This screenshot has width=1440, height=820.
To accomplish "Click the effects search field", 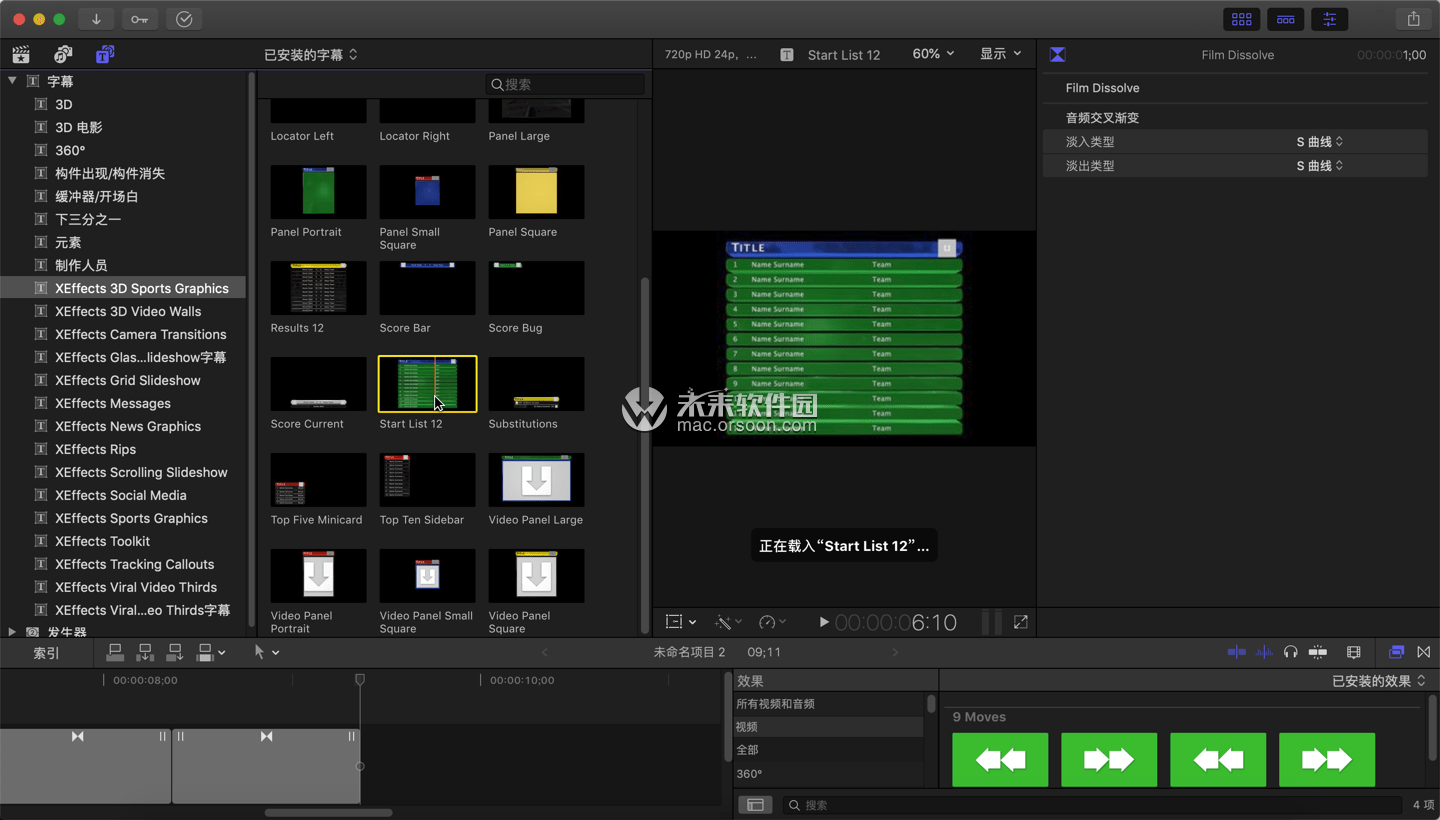I will point(1091,805).
